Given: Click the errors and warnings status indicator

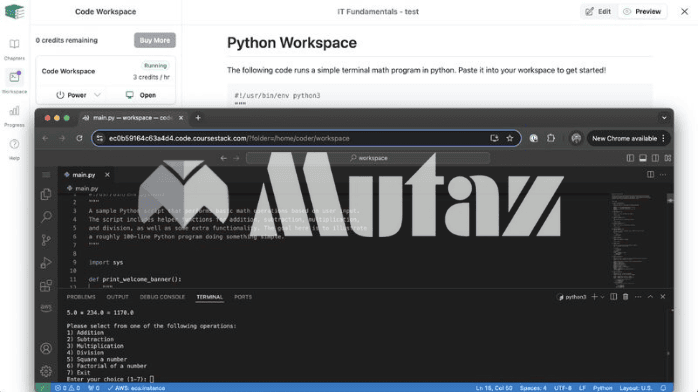Looking at the screenshot, I should [x=68, y=388].
